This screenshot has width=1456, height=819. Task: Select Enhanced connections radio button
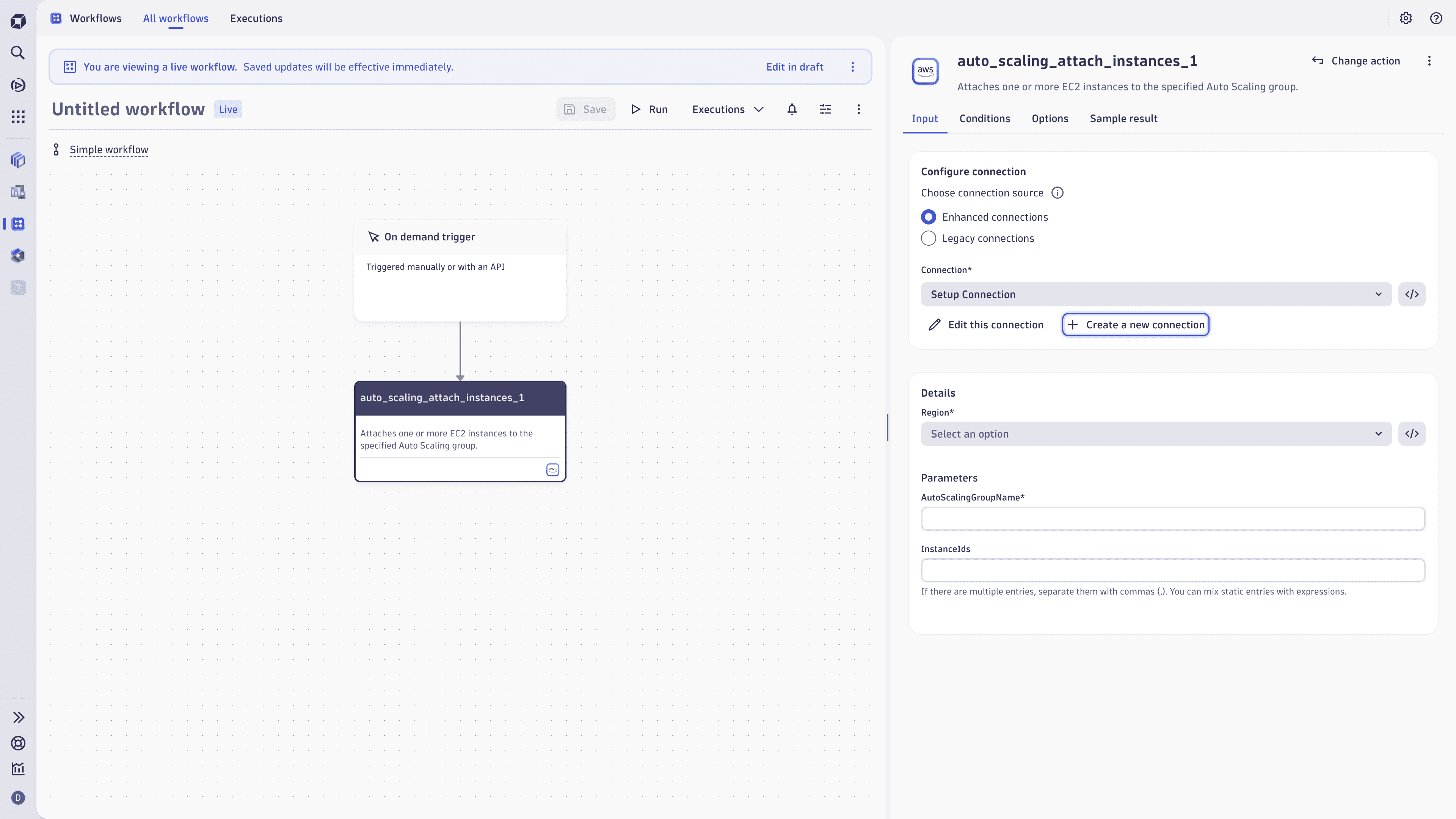(928, 217)
